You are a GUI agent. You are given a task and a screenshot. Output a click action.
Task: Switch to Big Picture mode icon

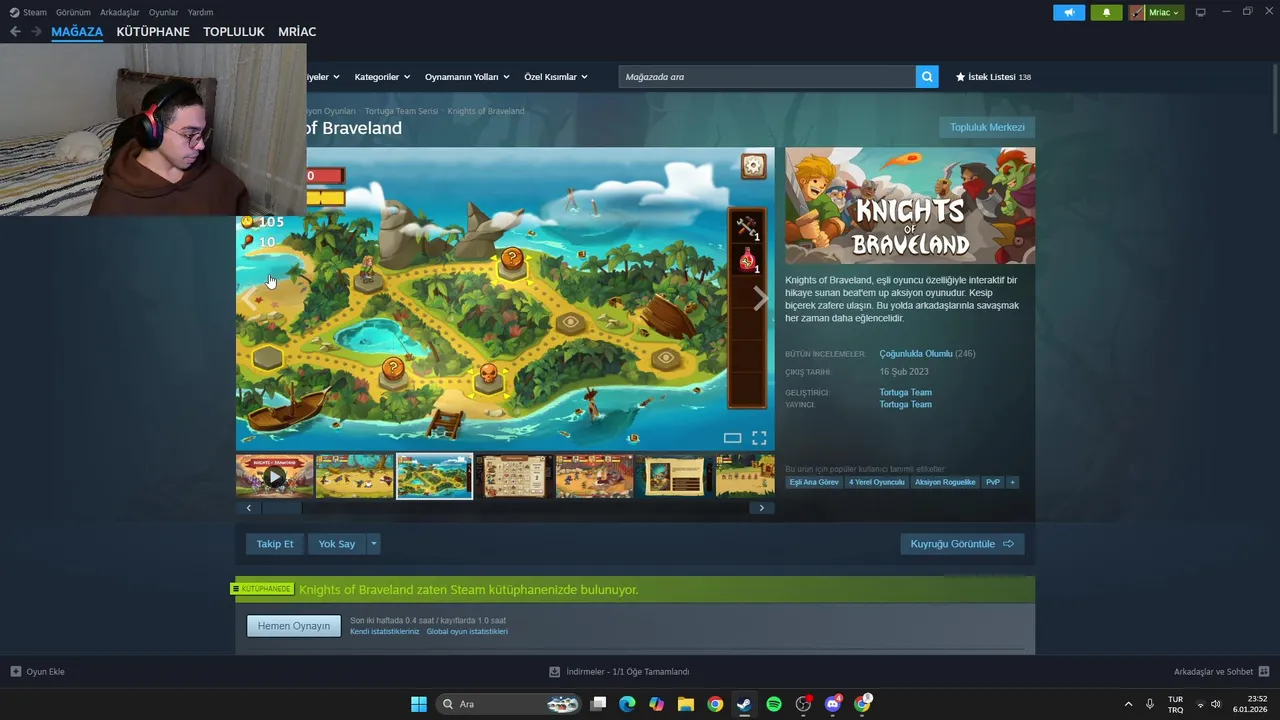tap(1201, 12)
